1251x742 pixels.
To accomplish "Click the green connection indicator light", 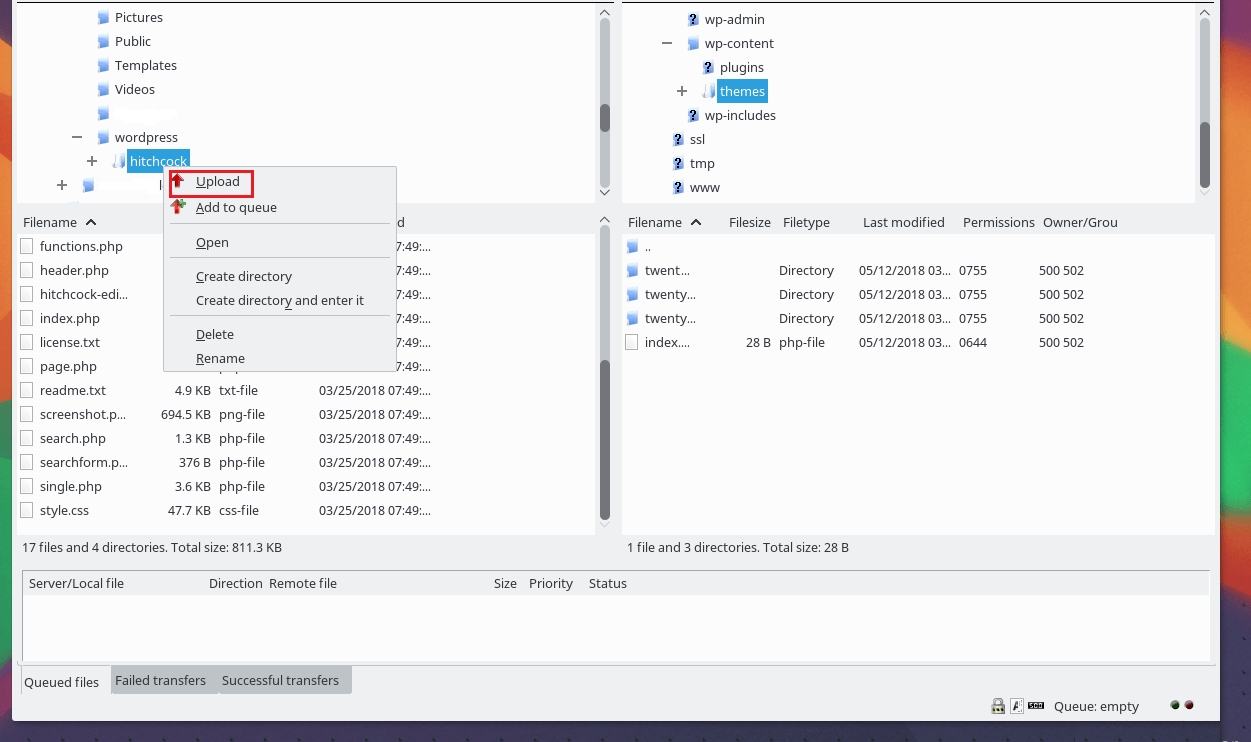I will click(x=1174, y=705).
